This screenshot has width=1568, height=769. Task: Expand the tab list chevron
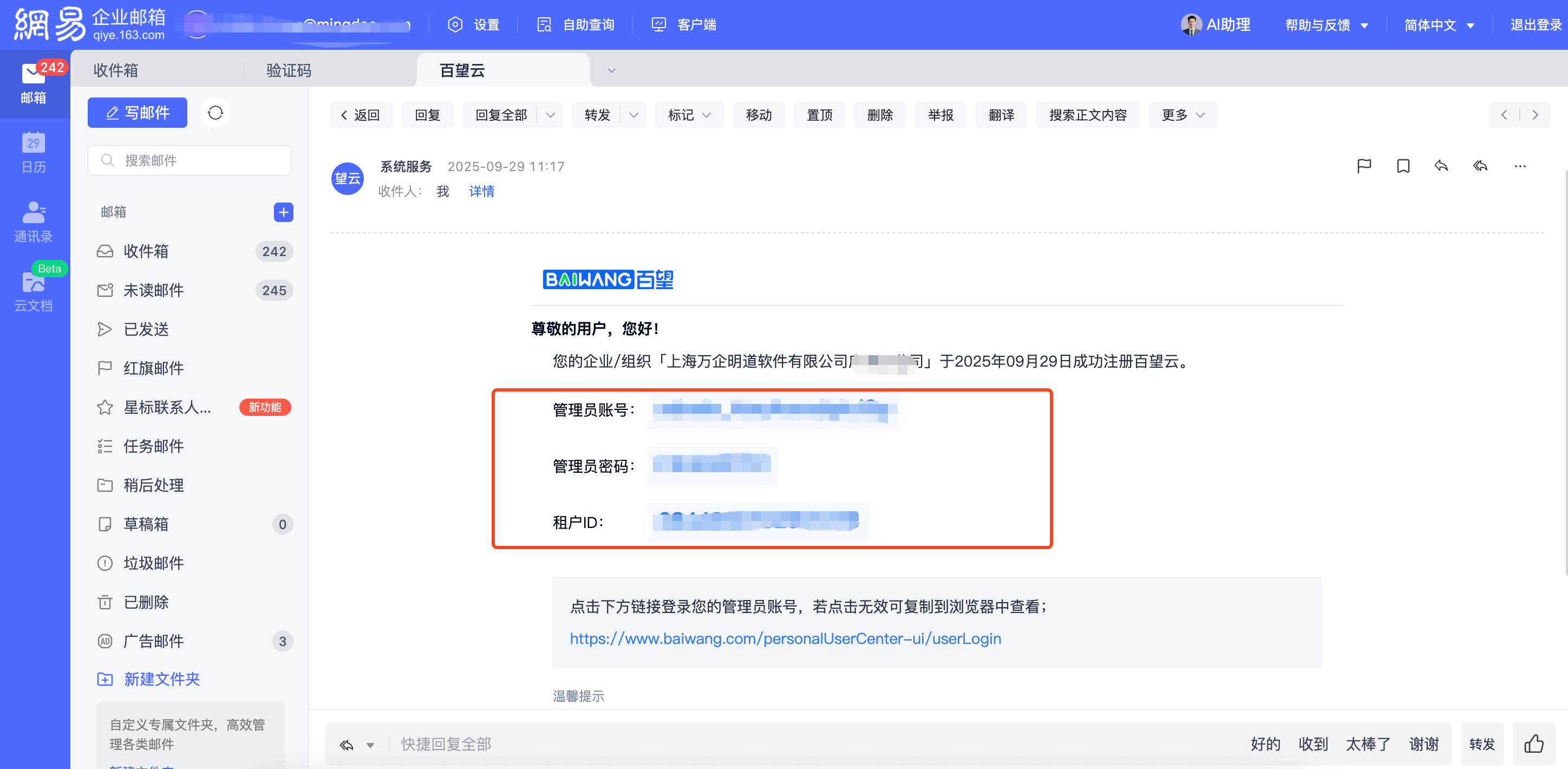coord(612,70)
